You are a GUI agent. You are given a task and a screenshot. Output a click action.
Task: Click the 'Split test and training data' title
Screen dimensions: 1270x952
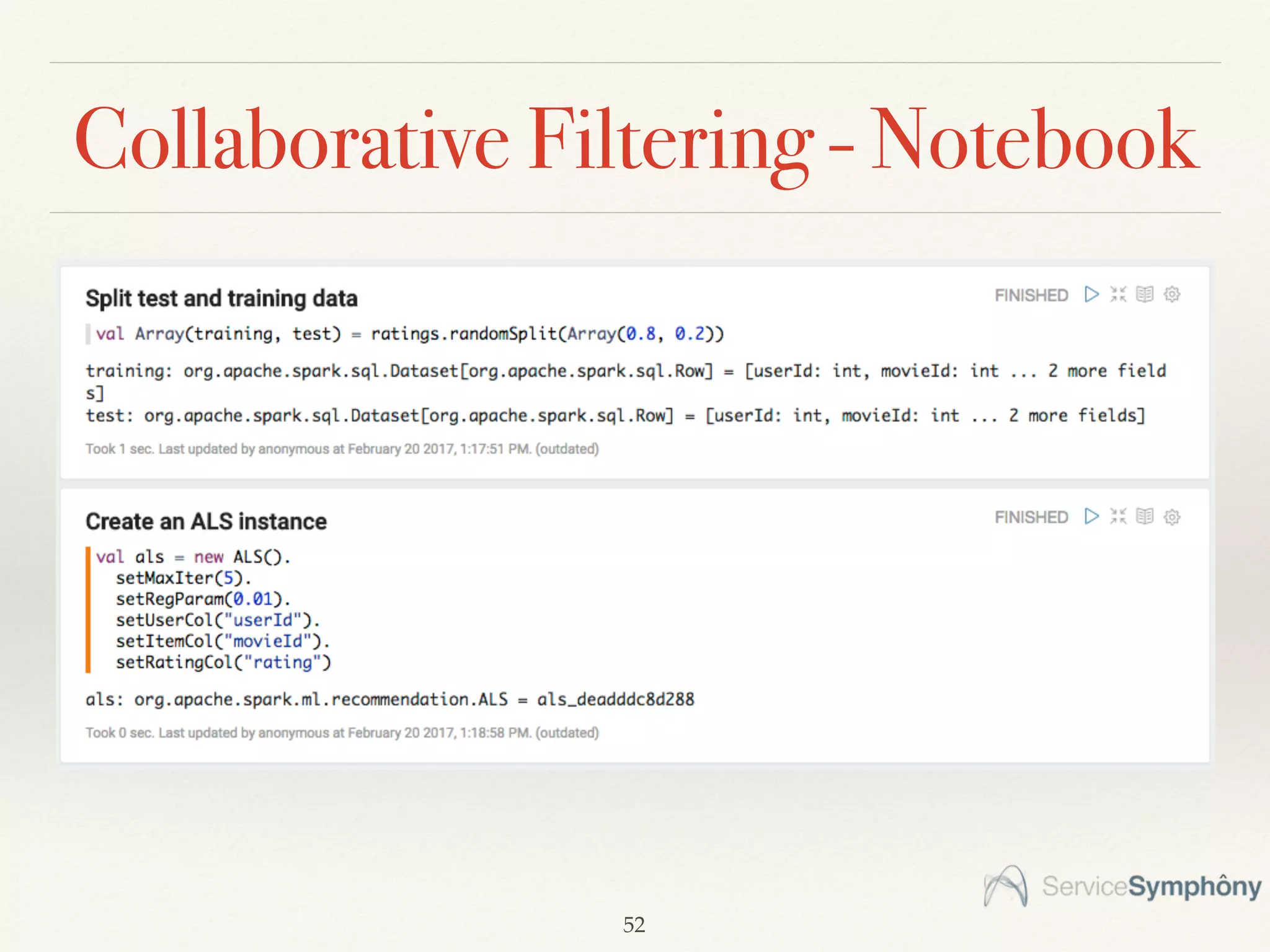click(x=221, y=299)
